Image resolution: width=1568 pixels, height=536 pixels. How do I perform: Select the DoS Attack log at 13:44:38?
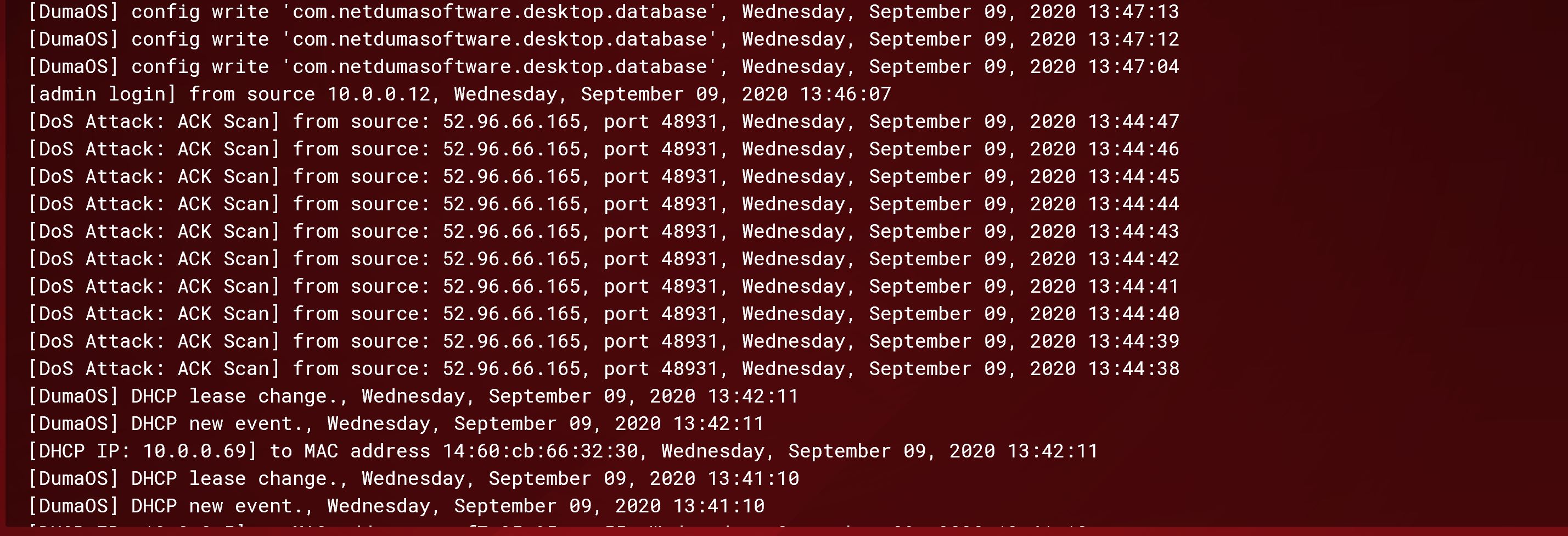pyautogui.click(x=603, y=369)
